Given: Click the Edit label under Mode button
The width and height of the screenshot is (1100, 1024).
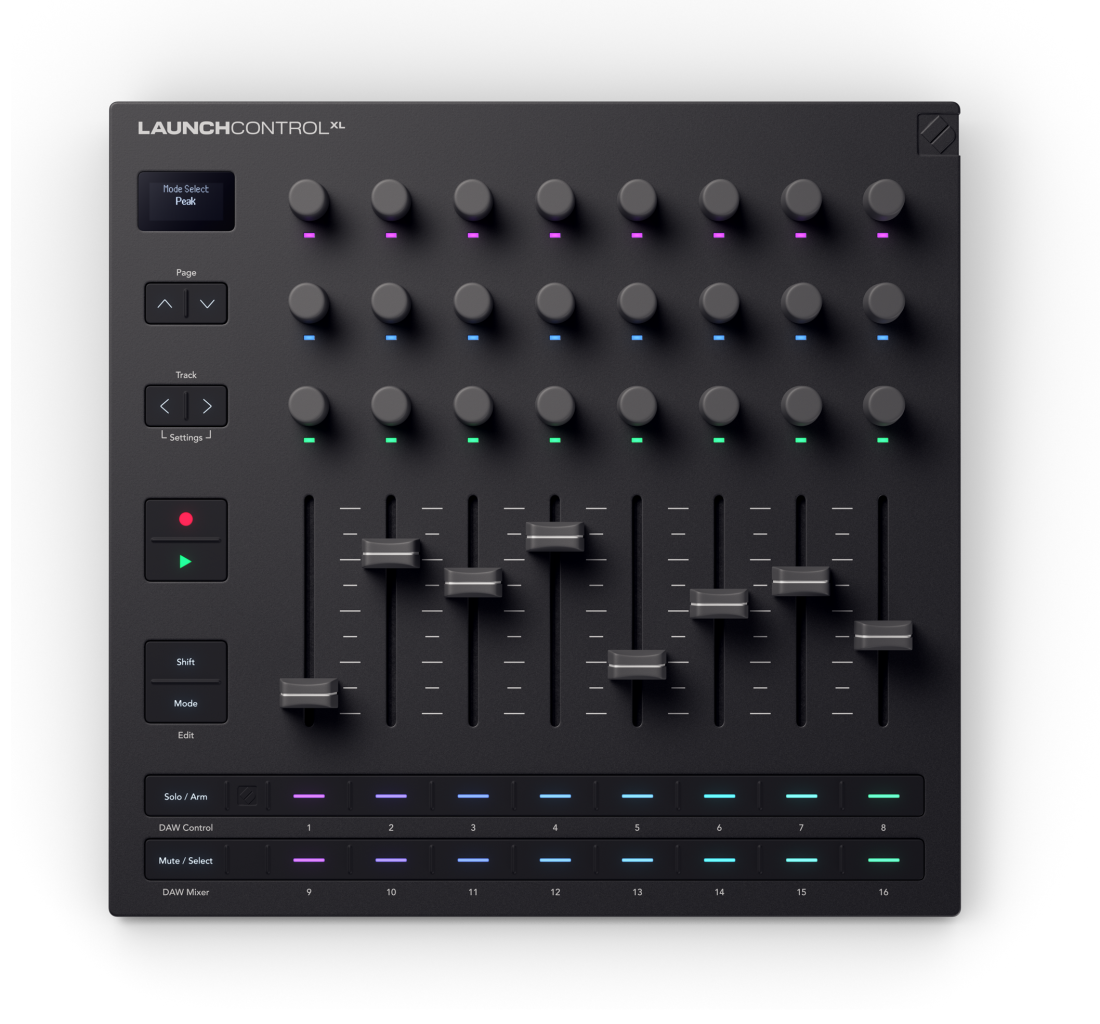Looking at the screenshot, I should click(186, 735).
